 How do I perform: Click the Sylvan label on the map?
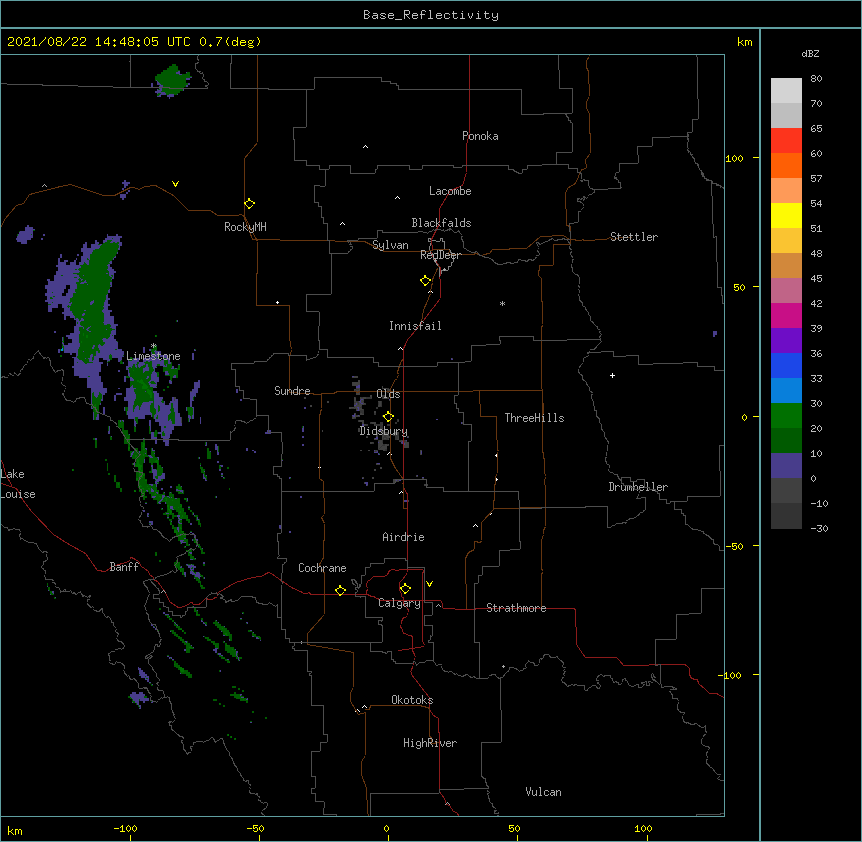[x=390, y=245]
